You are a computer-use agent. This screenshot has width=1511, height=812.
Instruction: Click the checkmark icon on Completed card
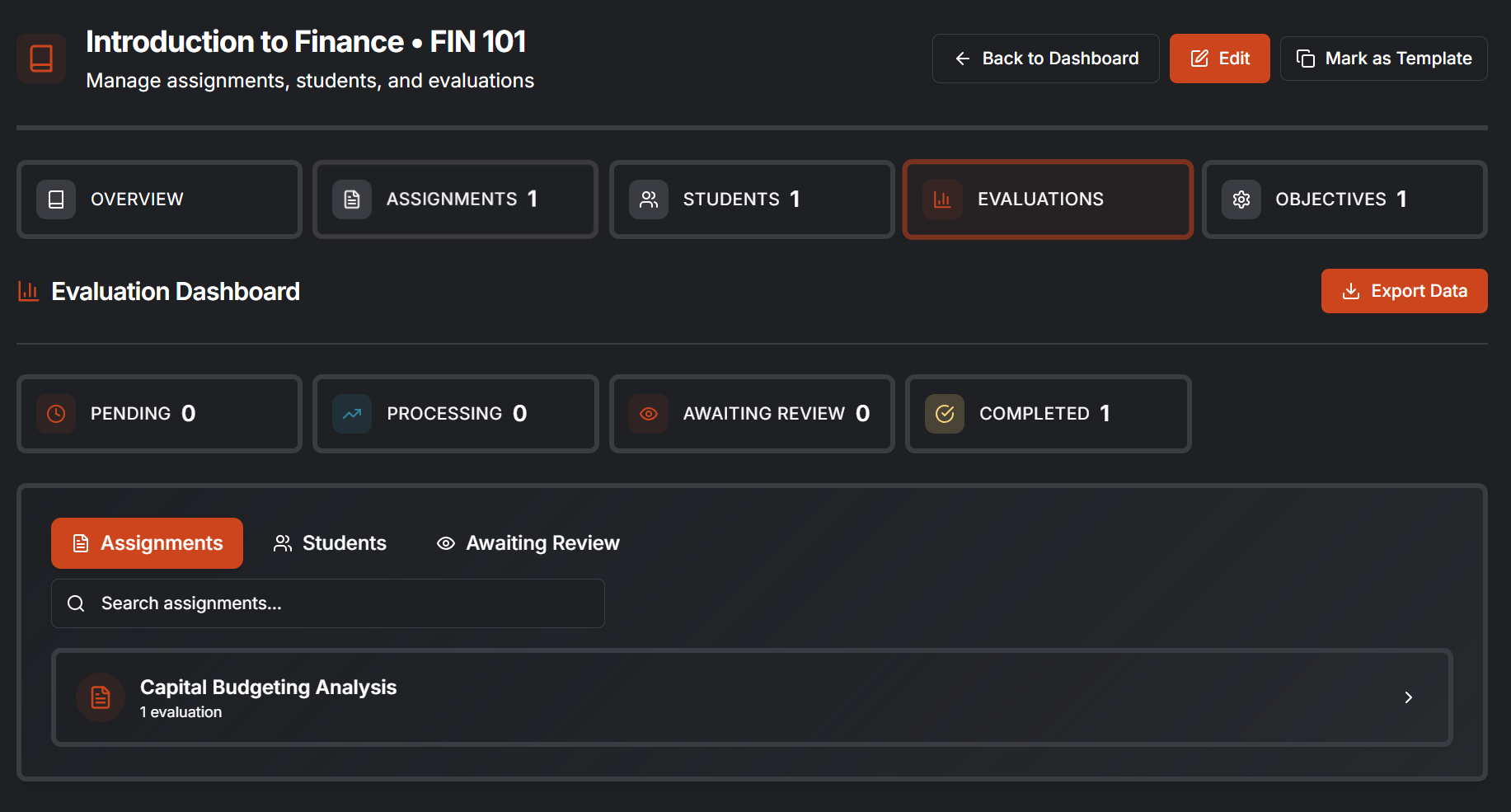coord(945,414)
